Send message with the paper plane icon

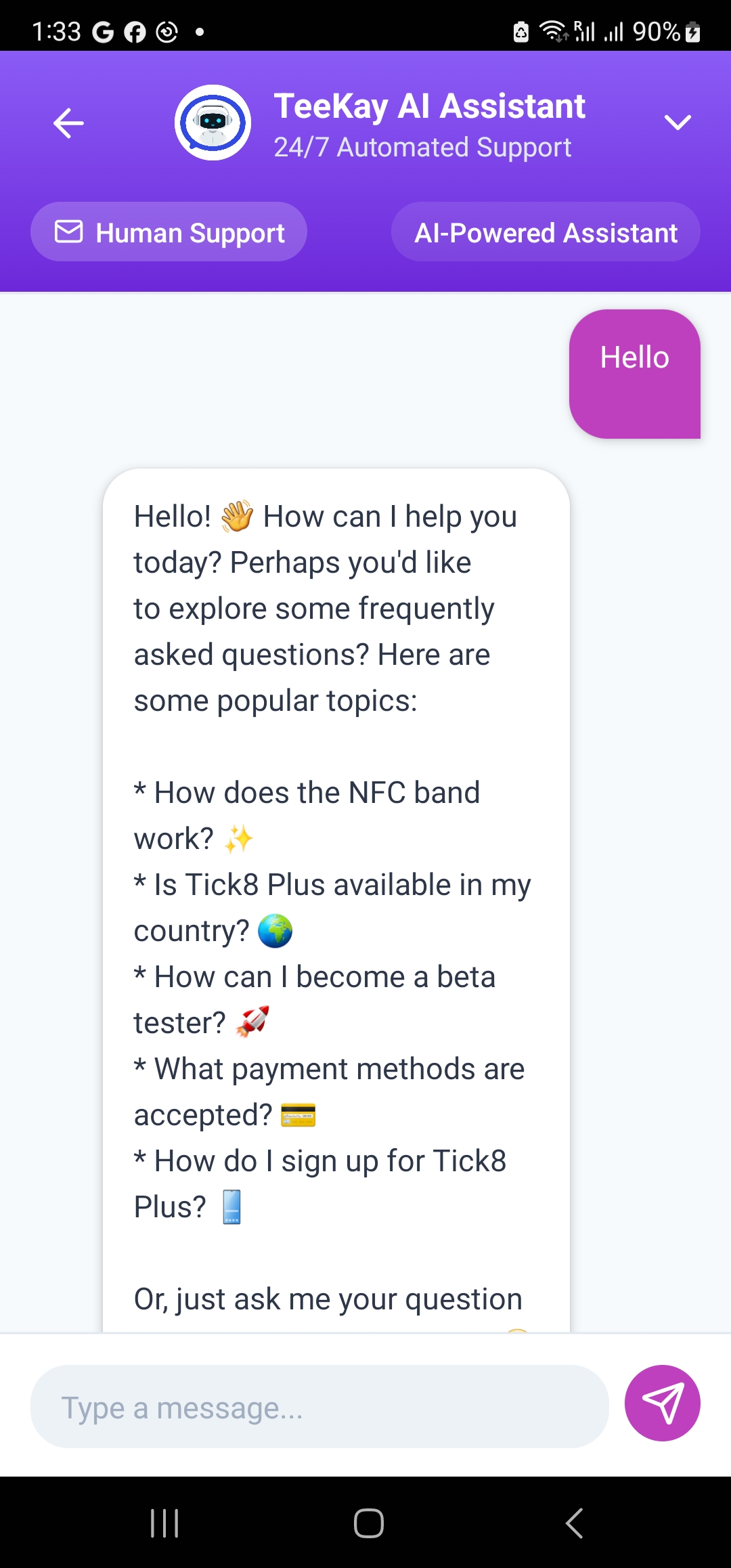click(662, 1403)
